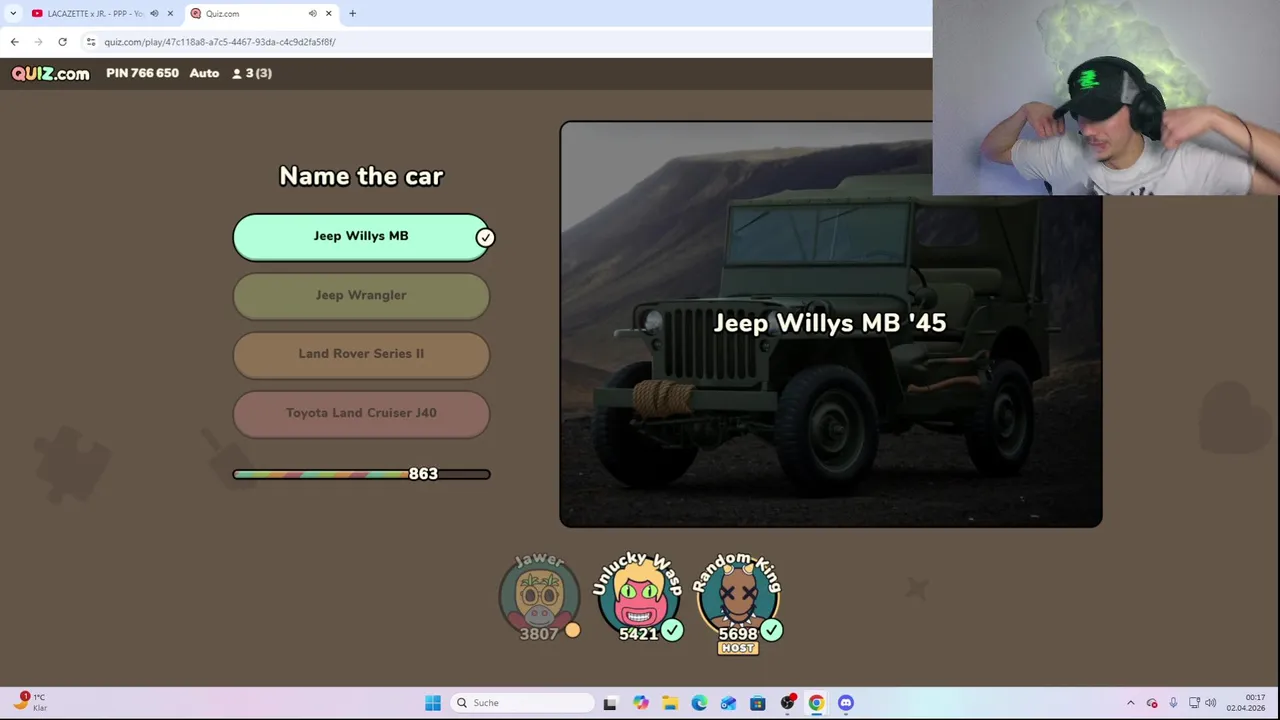Viewport: 1280px width, 720px height.
Task: Expand the hidden system tray icons
Action: 1131,703
